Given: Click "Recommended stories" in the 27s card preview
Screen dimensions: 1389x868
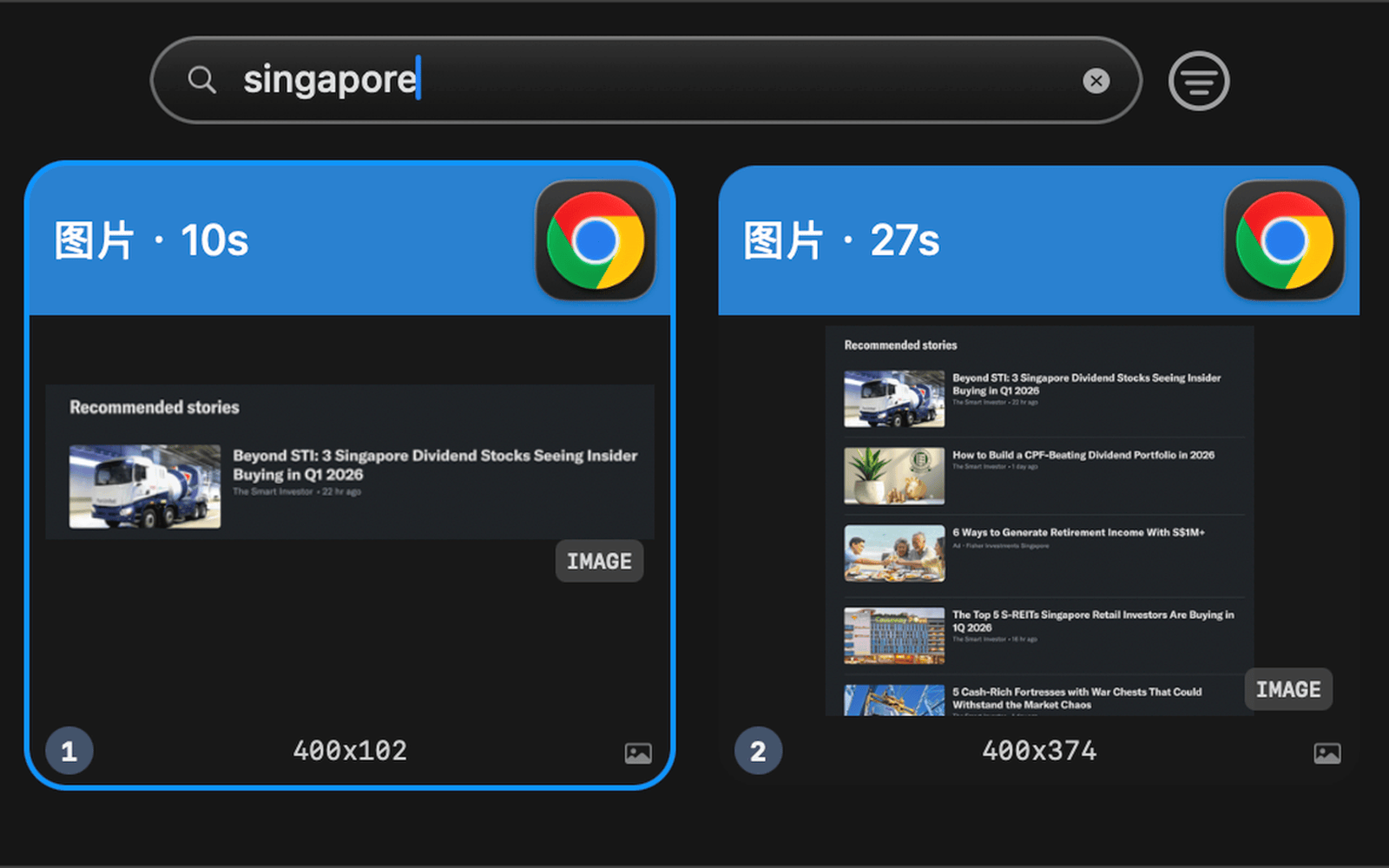Looking at the screenshot, I should point(900,345).
